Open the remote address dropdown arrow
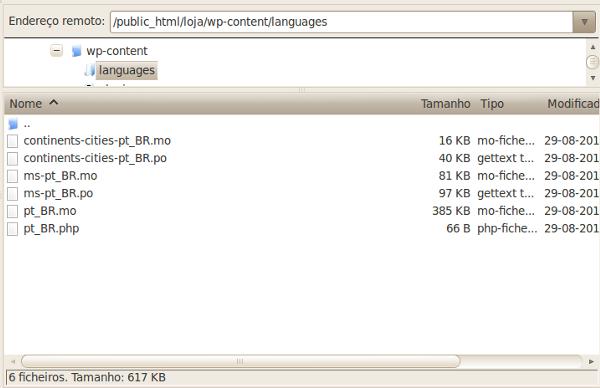 (x=584, y=22)
